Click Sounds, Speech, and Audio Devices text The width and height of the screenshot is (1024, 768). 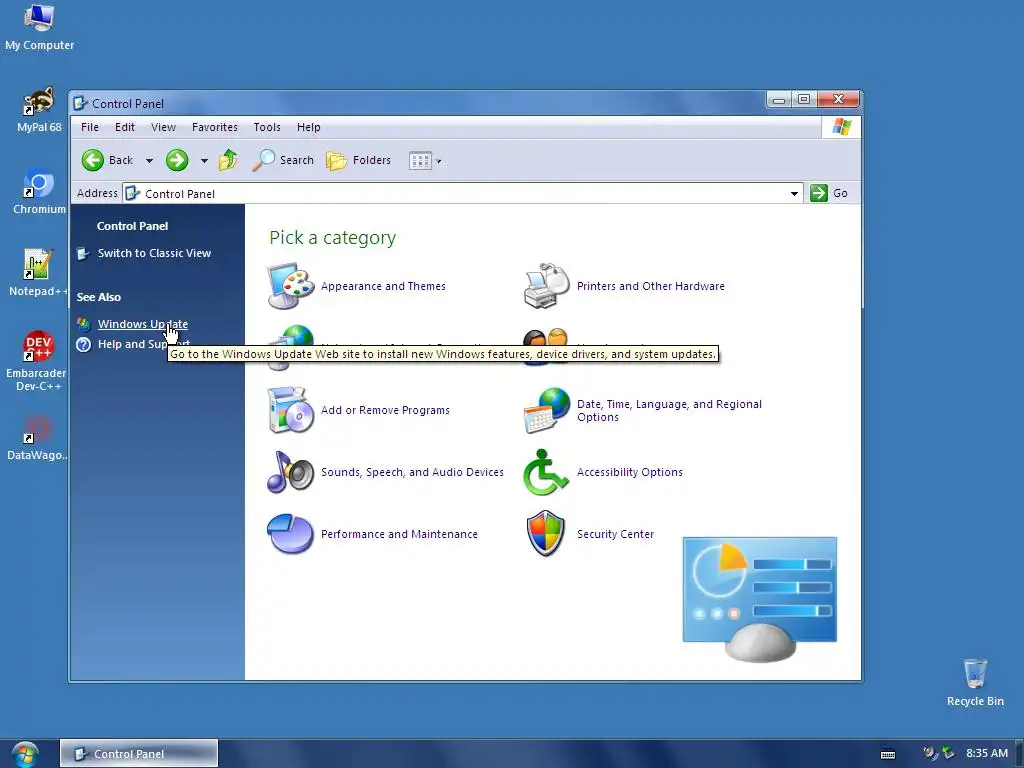point(412,472)
